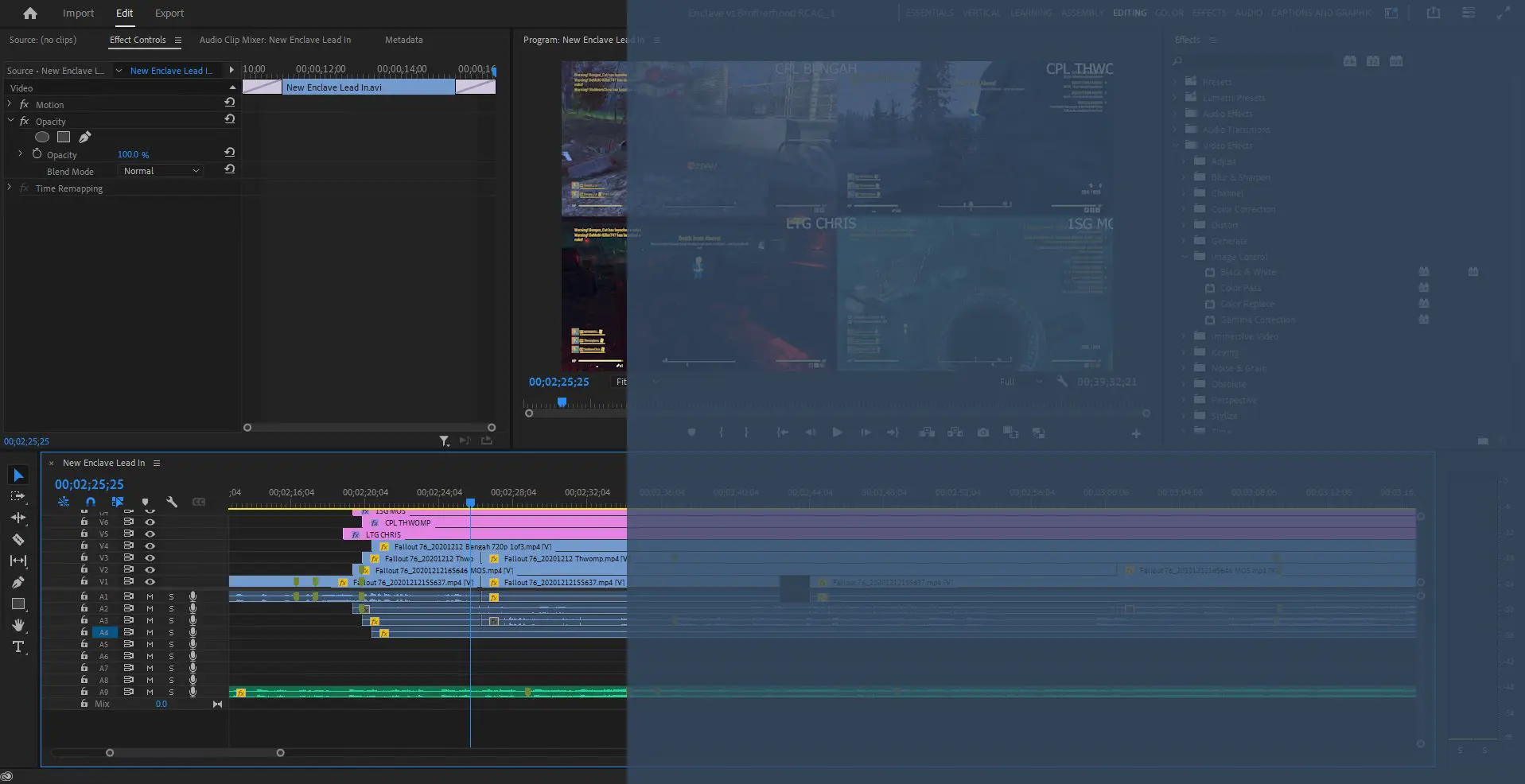
Task: Select the Slip tool
Action: [18, 561]
